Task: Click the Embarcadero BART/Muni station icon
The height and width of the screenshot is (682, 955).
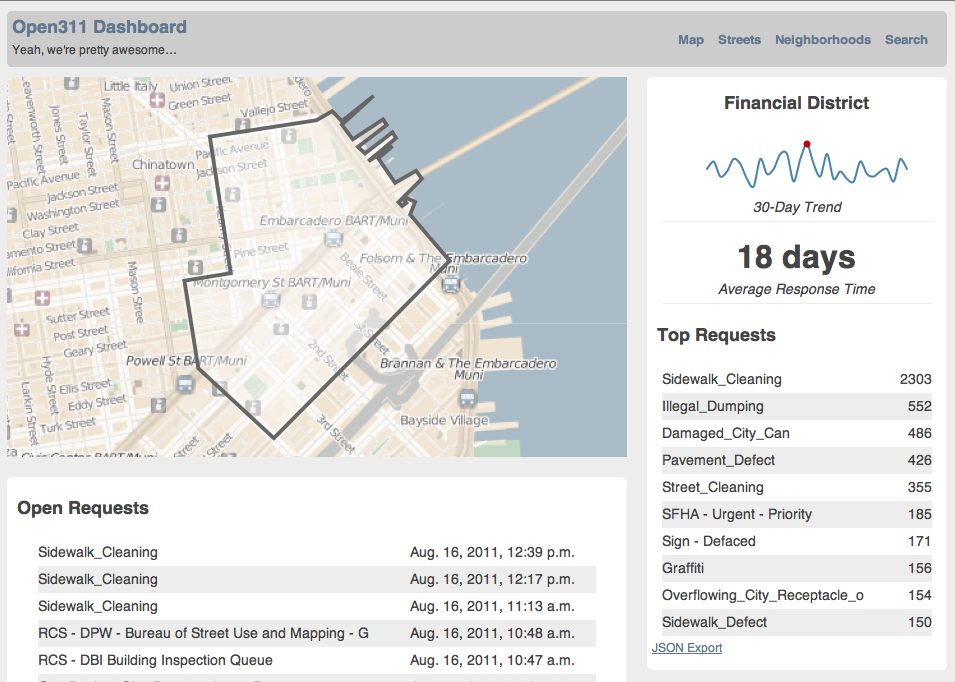Action: point(333,238)
